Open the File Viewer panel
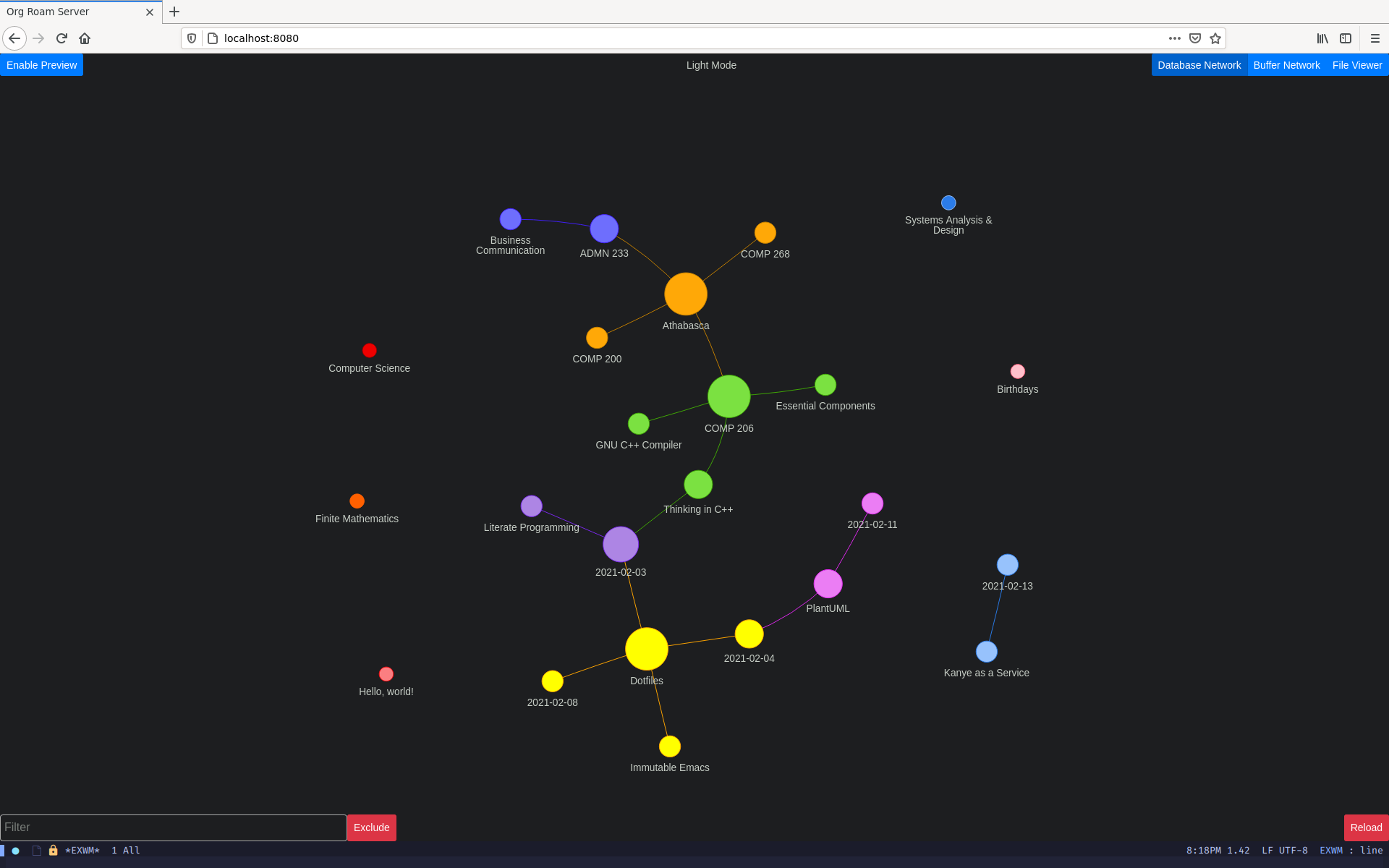1389x868 pixels. 1356,65
